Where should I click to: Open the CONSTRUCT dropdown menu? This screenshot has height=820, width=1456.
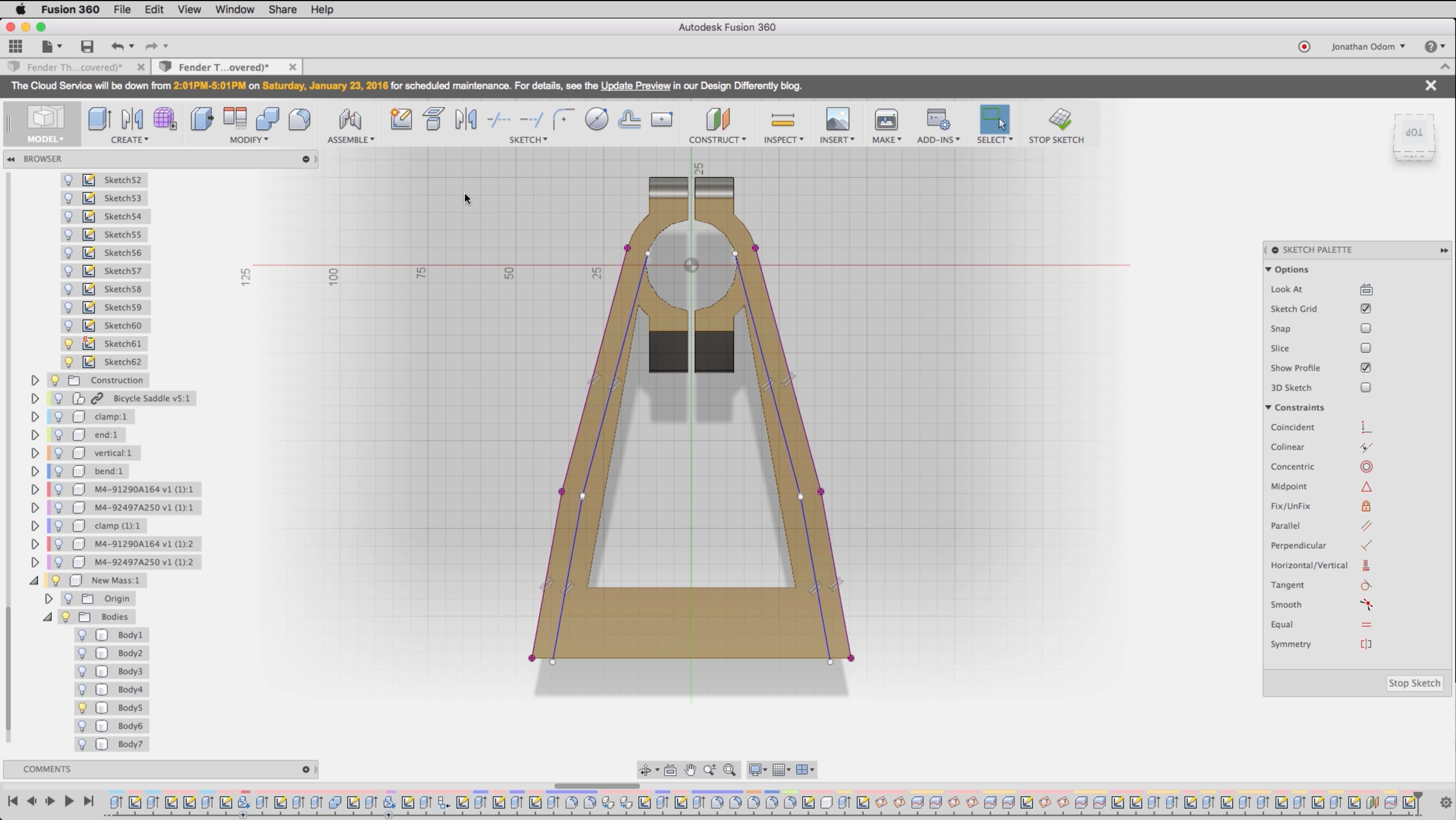coord(717,140)
